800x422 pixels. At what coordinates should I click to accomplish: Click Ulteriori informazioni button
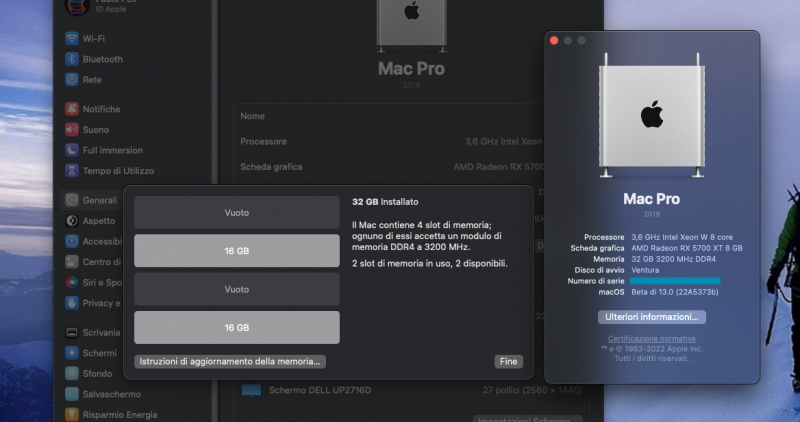tap(652, 317)
